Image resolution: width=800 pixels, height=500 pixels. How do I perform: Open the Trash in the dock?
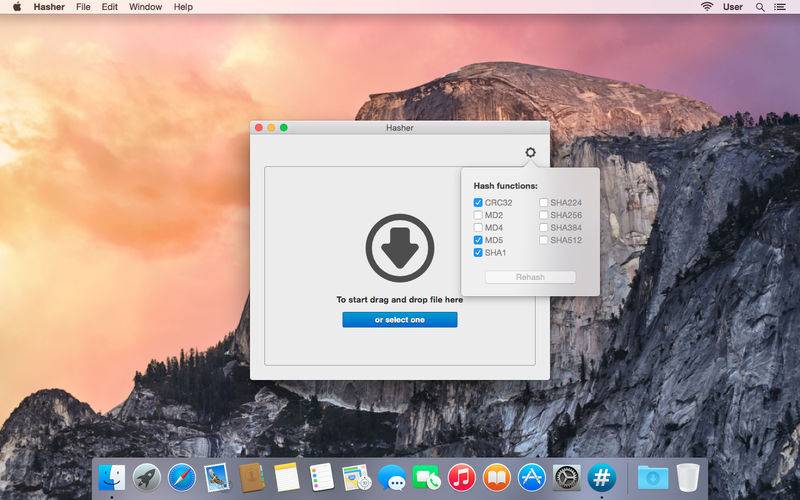point(687,477)
